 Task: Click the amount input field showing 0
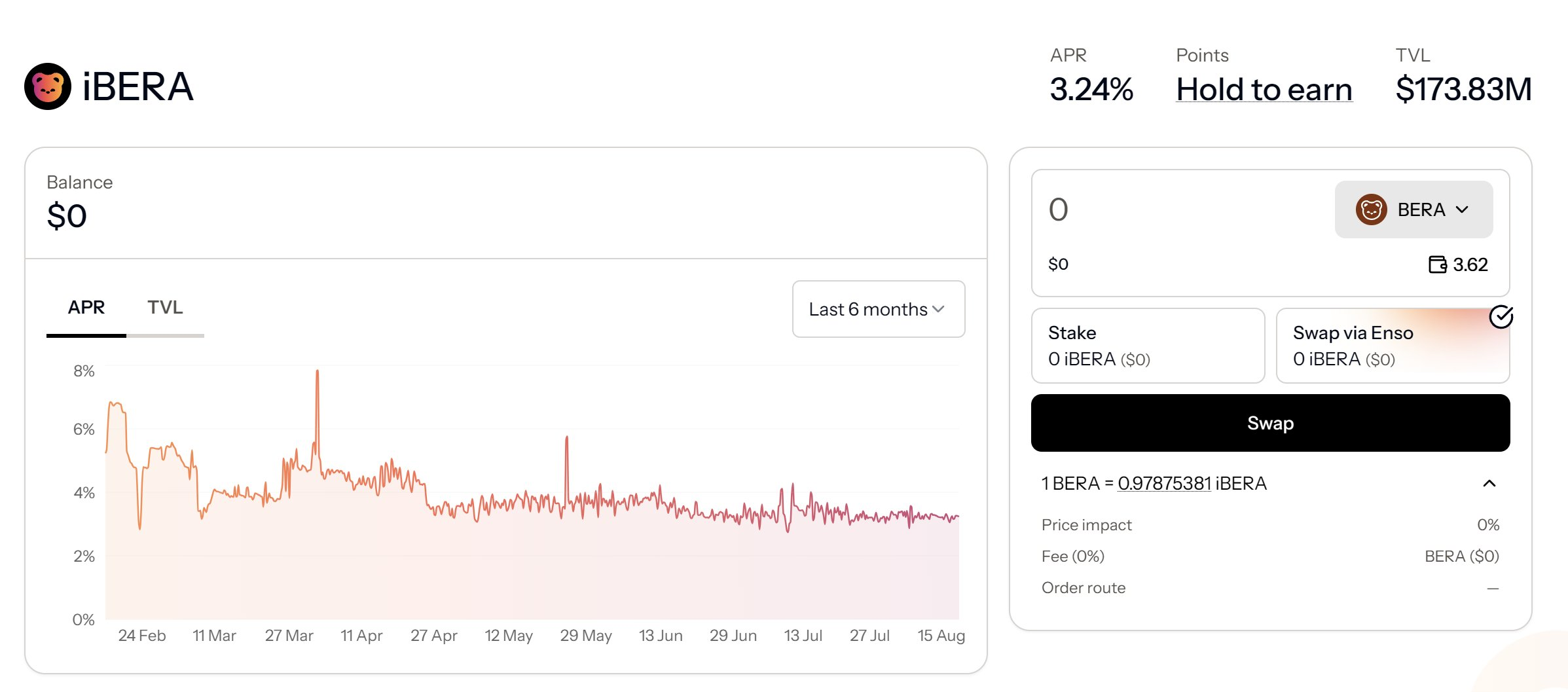[1178, 209]
